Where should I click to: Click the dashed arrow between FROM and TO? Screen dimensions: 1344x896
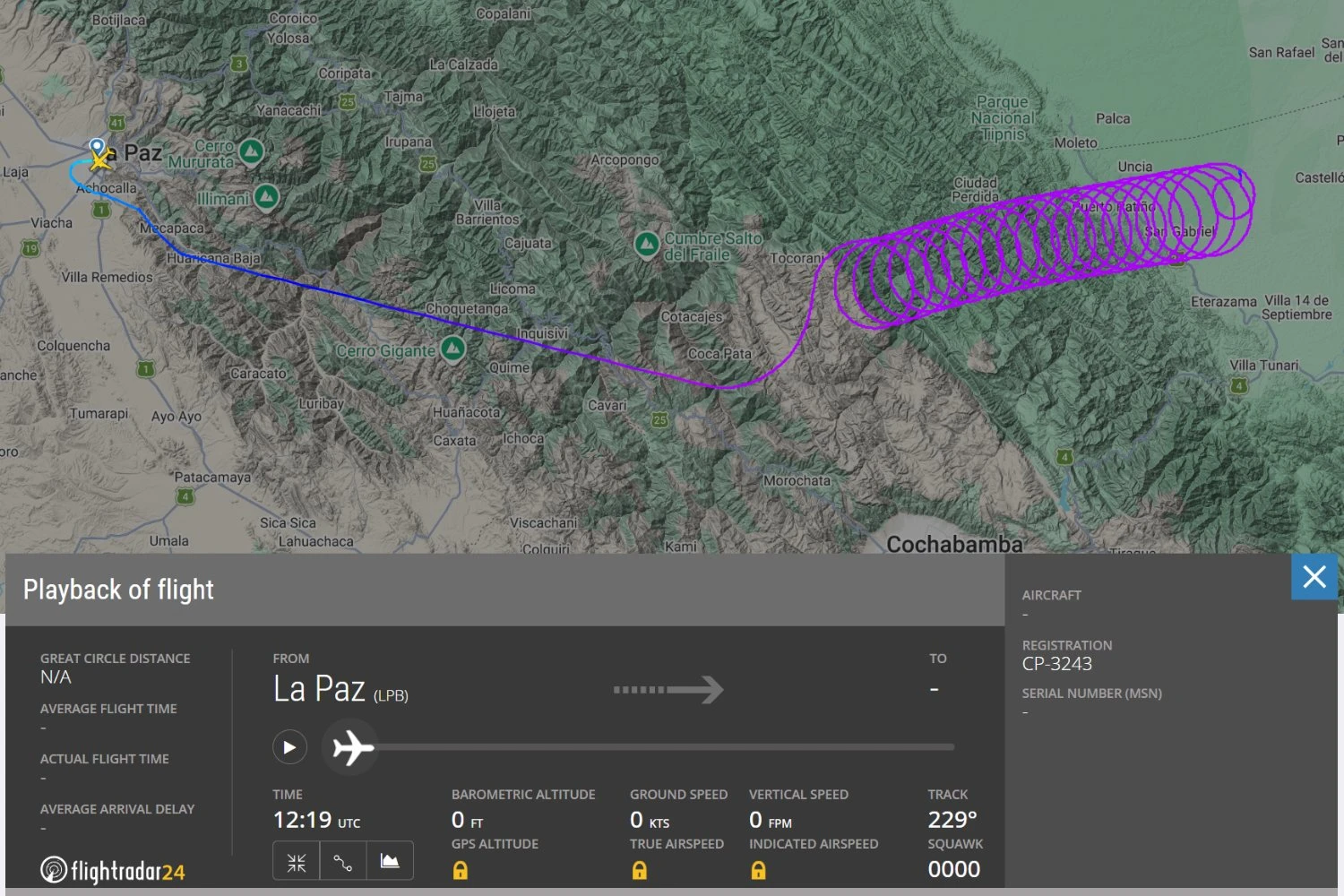click(x=668, y=689)
